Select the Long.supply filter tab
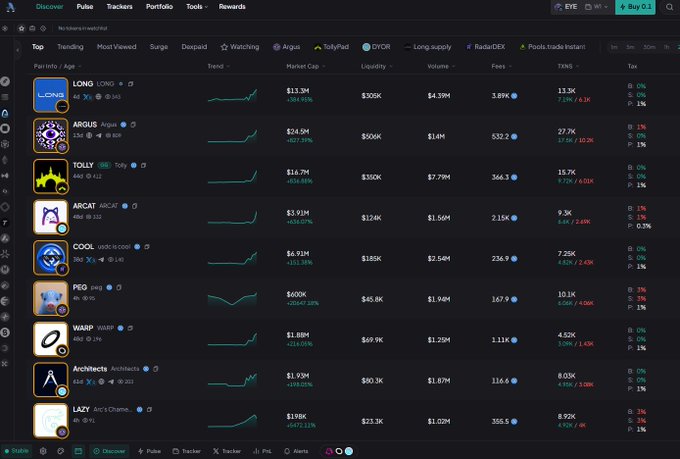Viewport: 680px width, 459px height. click(428, 47)
